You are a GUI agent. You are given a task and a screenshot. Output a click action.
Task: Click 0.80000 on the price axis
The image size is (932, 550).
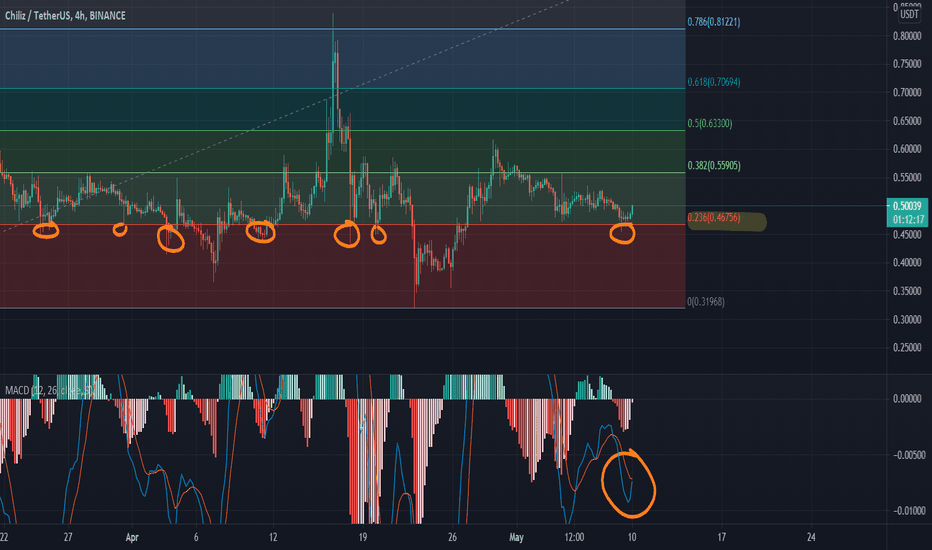907,36
